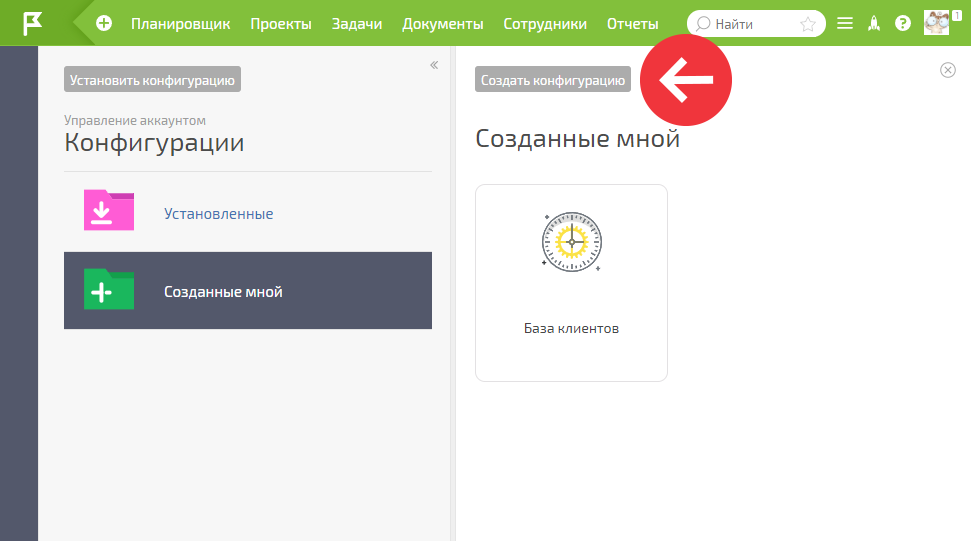Open the Задачи menu
The width and height of the screenshot is (971, 541).
[357, 24]
